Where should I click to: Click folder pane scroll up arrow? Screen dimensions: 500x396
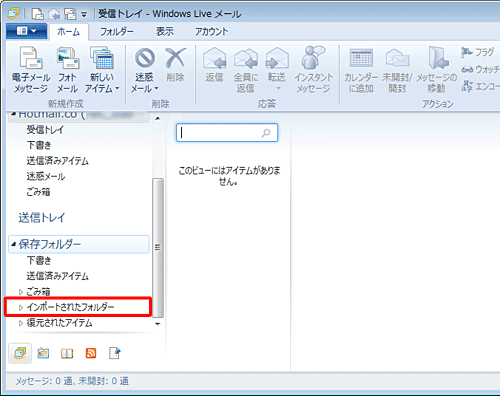[x=158, y=118]
